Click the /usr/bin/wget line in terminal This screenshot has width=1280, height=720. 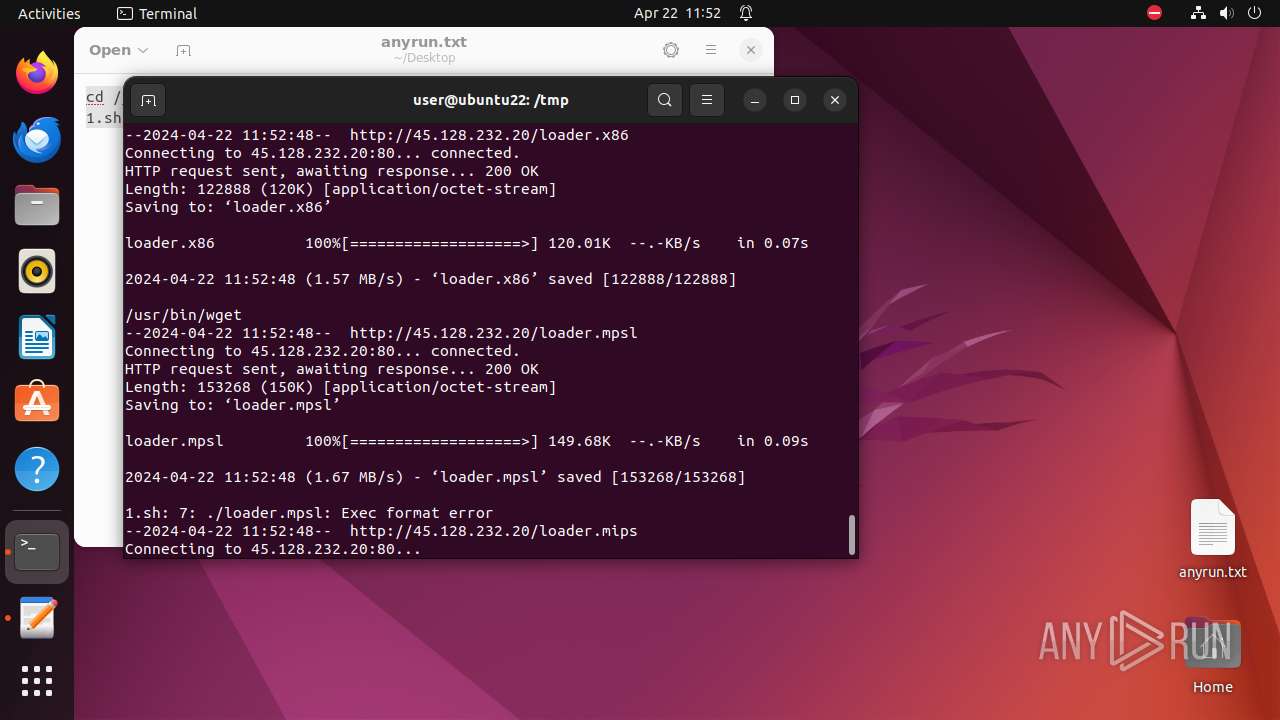pyautogui.click(x=183, y=315)
